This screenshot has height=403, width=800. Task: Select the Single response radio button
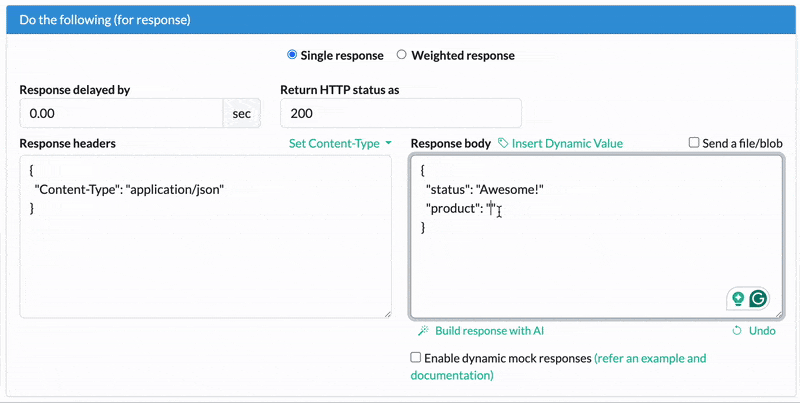click(292, 55)
